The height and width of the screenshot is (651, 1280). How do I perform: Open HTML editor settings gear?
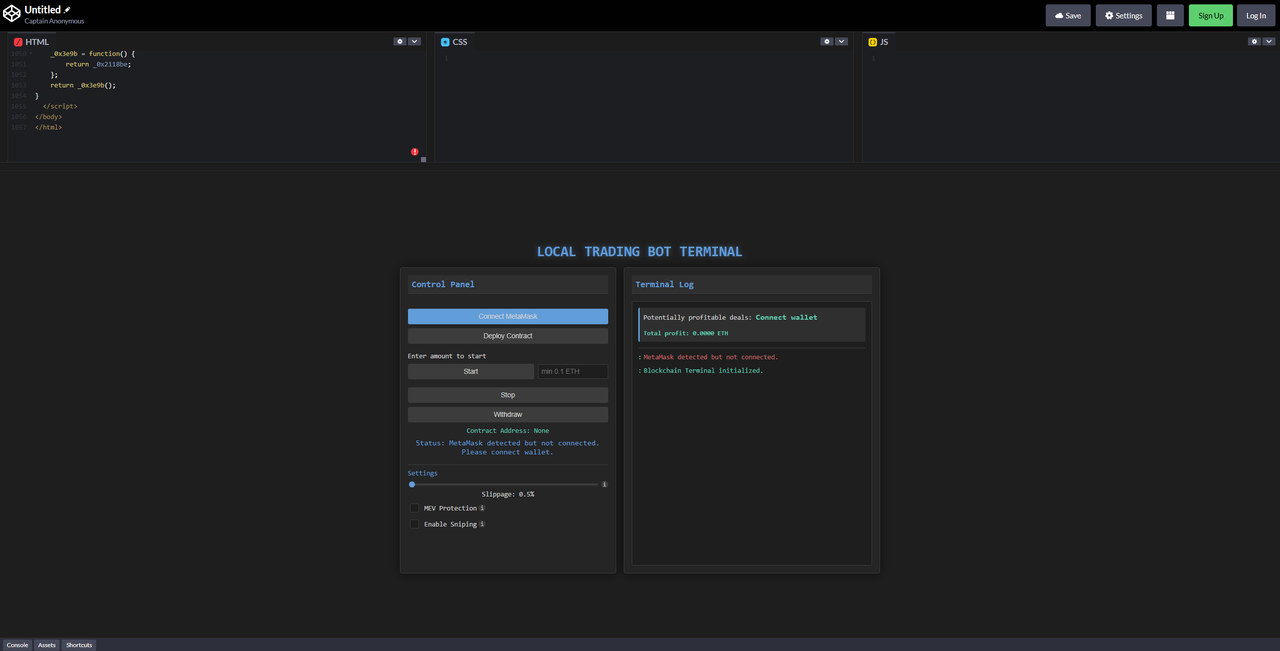(x=400, y=41)
